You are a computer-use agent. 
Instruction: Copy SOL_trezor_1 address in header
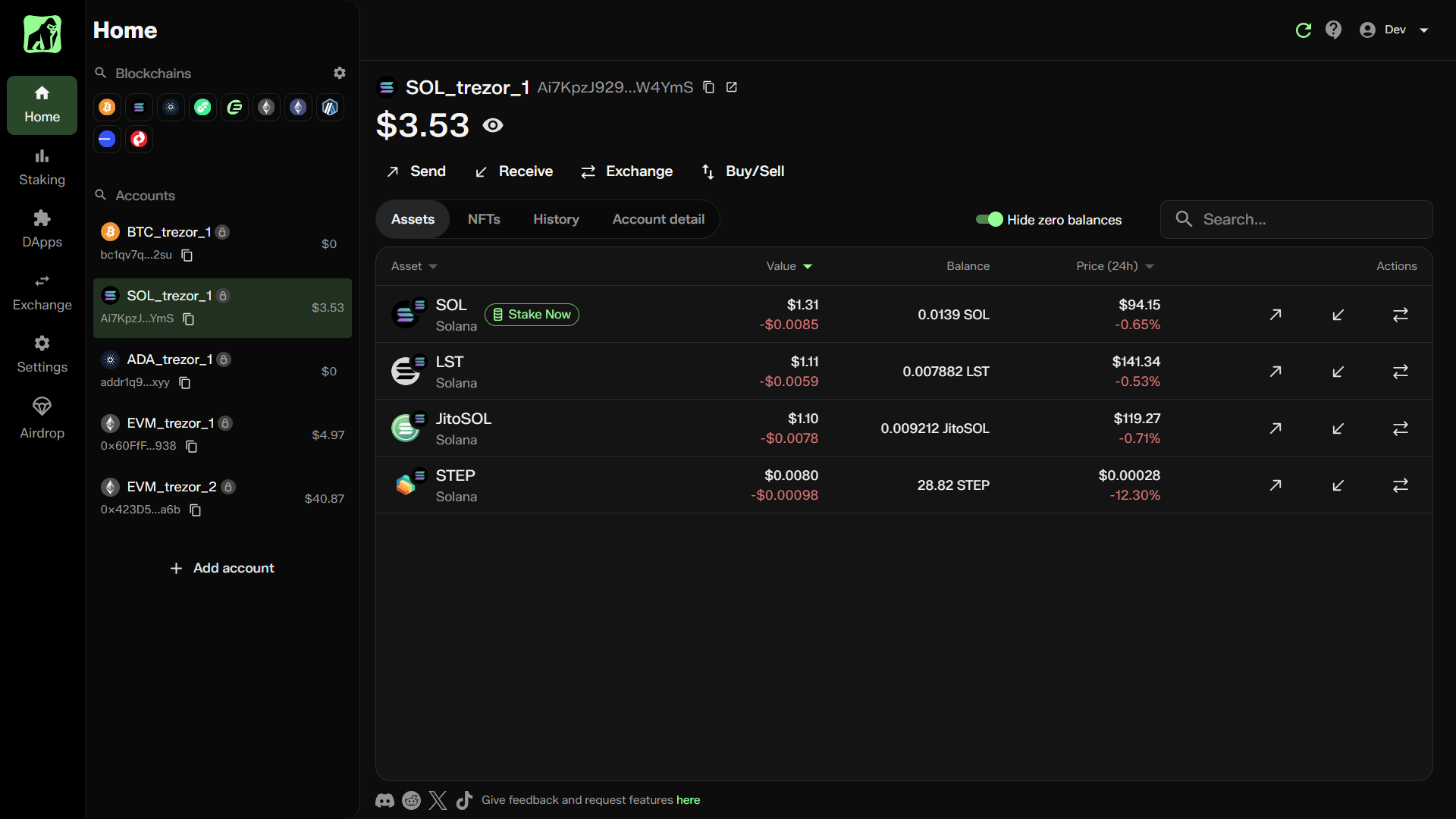click(x=708, y=87)
